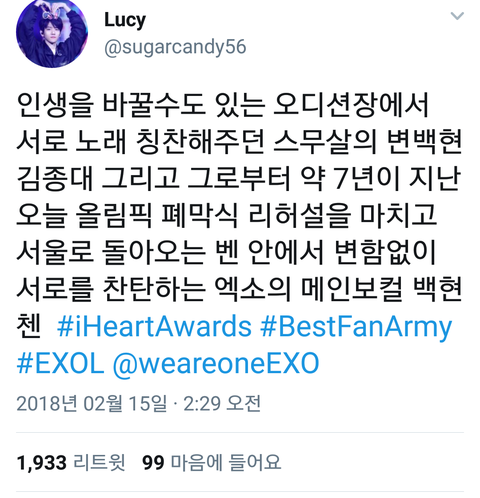Open the #EXOL hashtag

point(60,363)
